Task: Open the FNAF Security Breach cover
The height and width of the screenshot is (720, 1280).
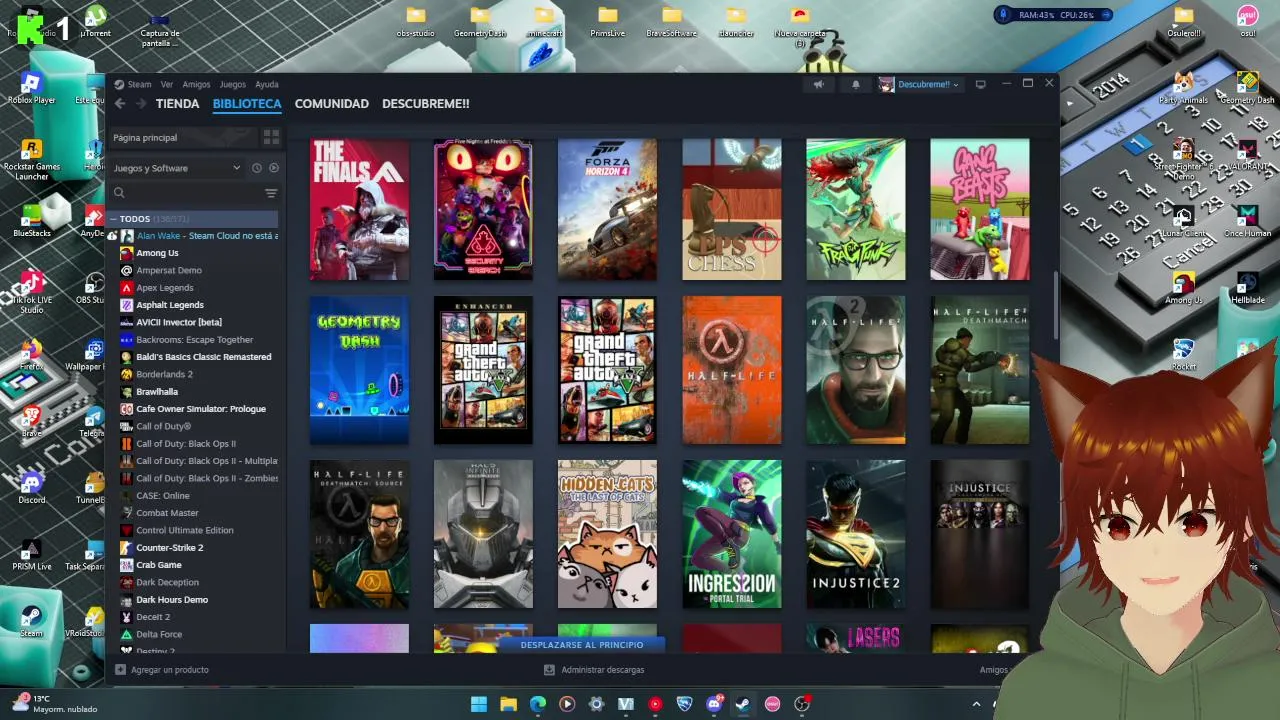Action: [483, 210]
